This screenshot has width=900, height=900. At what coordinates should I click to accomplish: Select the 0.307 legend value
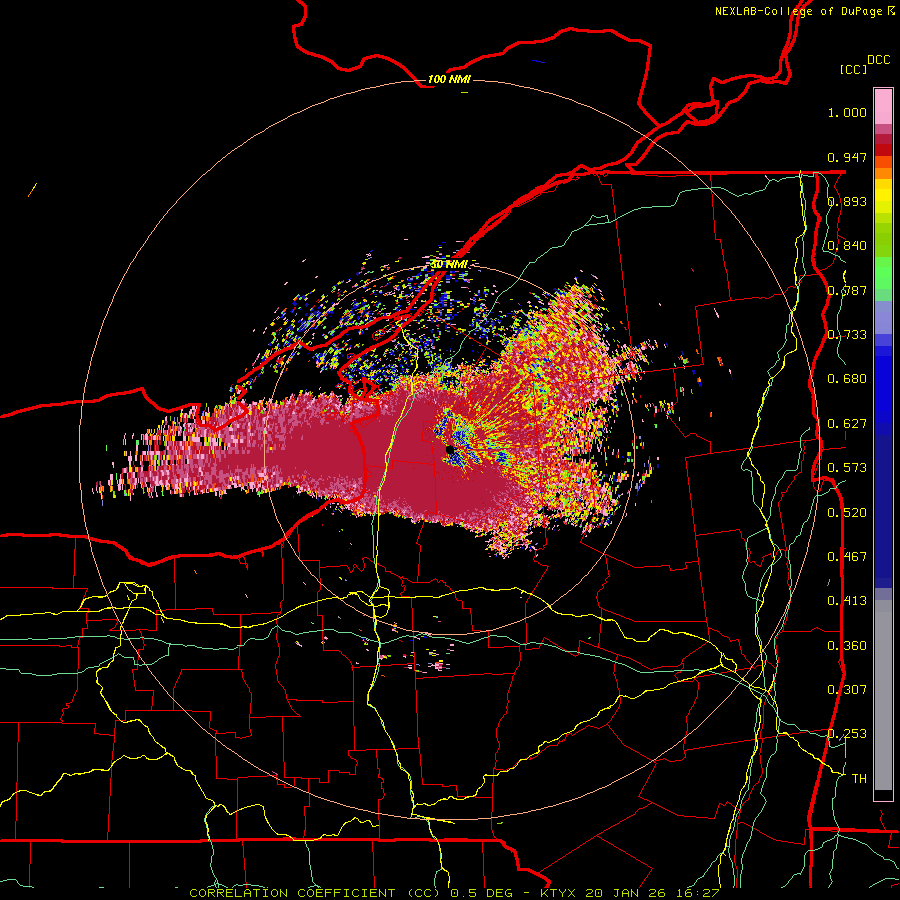(x=847, y=690)
